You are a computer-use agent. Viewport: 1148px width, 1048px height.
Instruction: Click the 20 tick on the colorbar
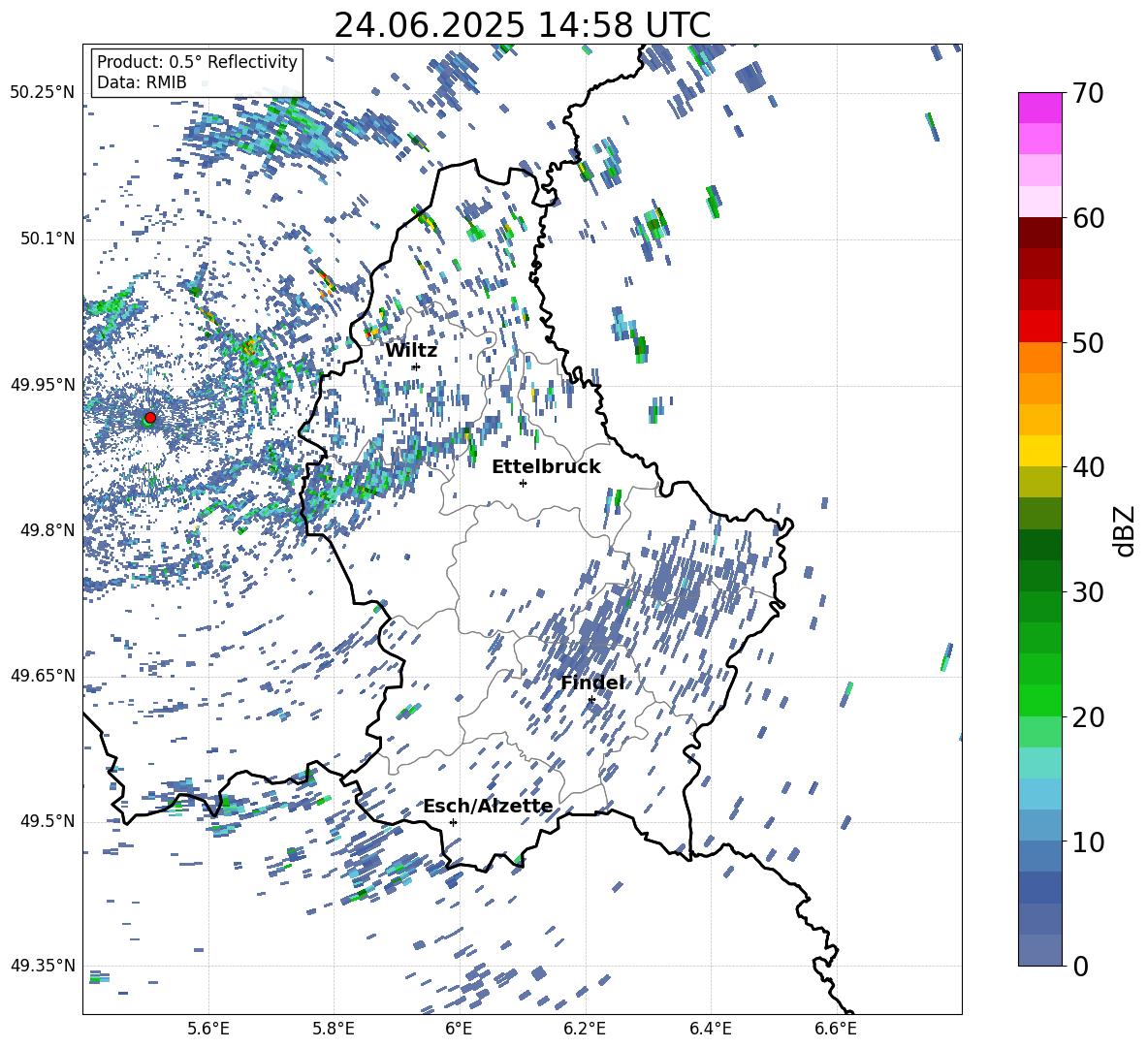pos(1087,717)
